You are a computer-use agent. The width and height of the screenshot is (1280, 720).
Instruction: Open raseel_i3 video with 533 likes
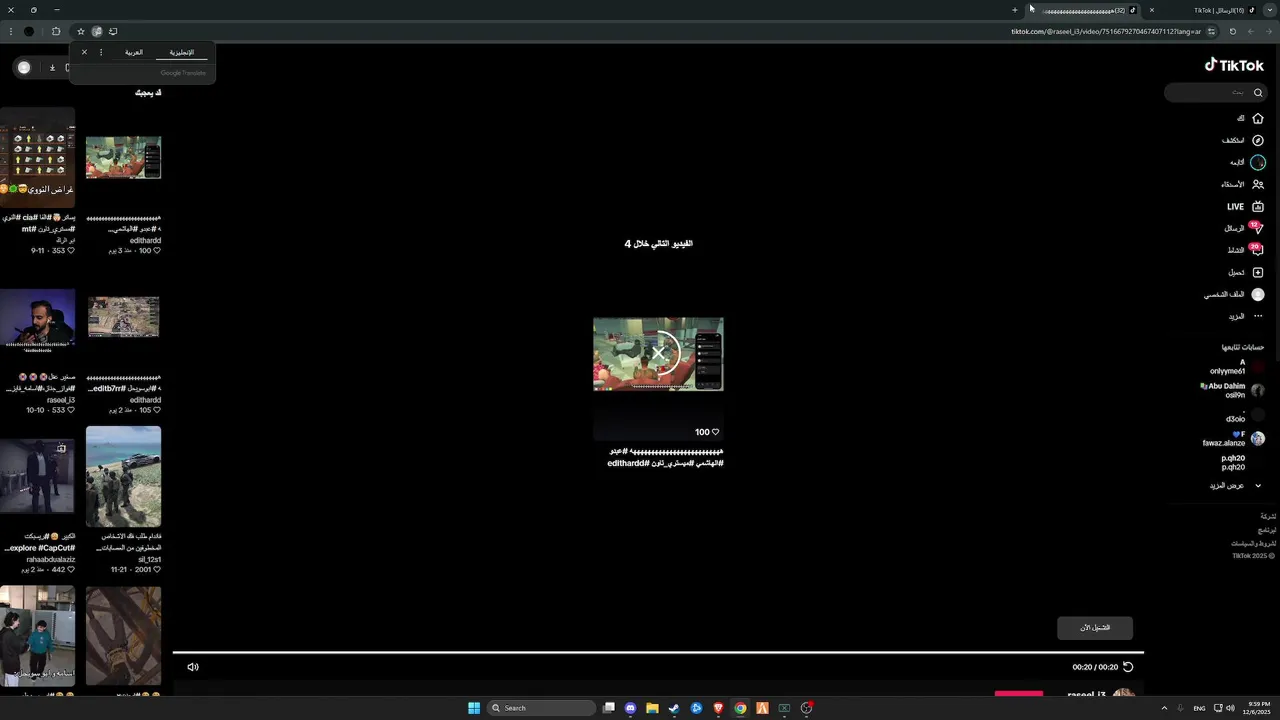pos(37,318)
